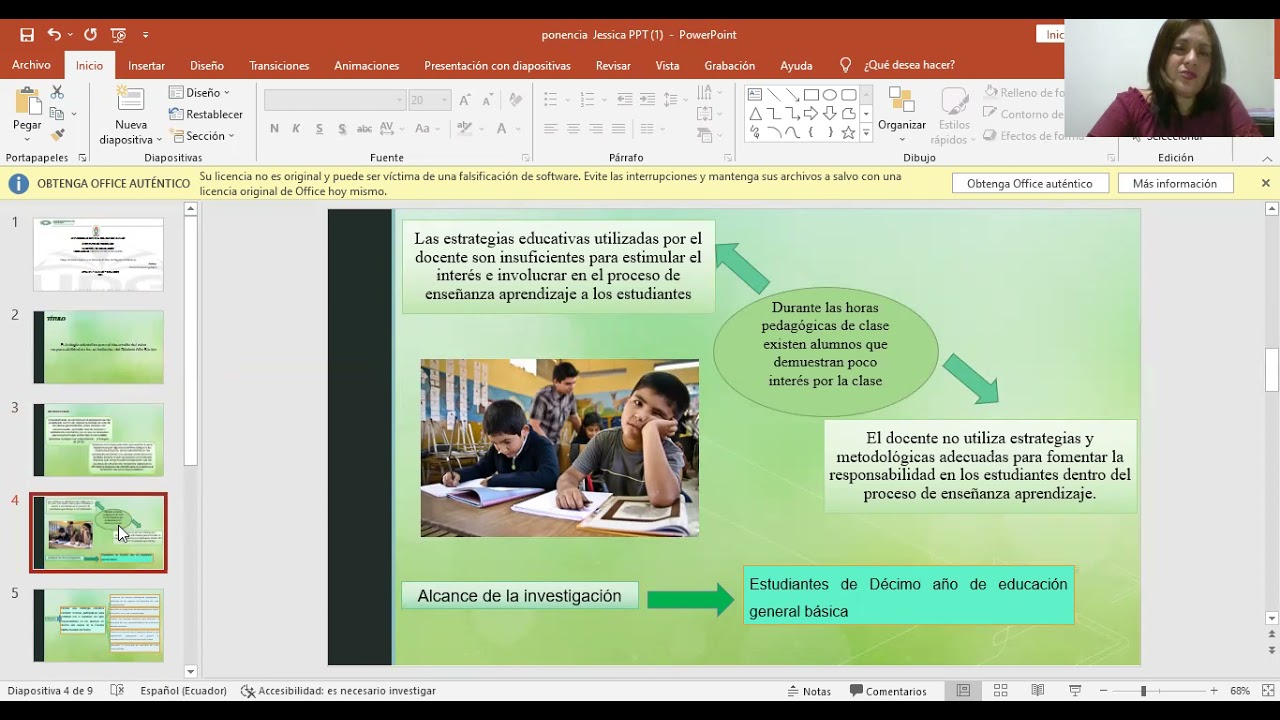Screen dimensions: 1280x720
Task: Switch to the Insertar tab
Action: (146, 65)
